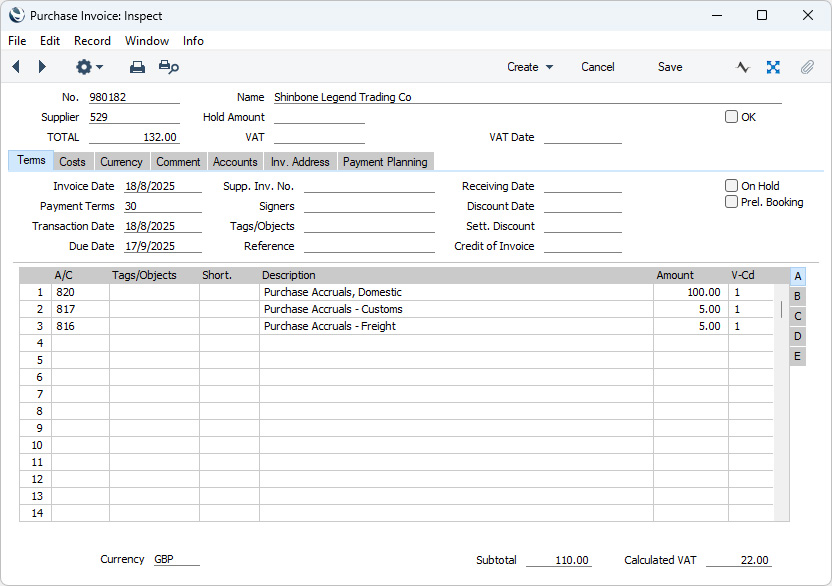Expand the Create dropdown
Viewport: 832px width, 586px height.
click(530, 67)
